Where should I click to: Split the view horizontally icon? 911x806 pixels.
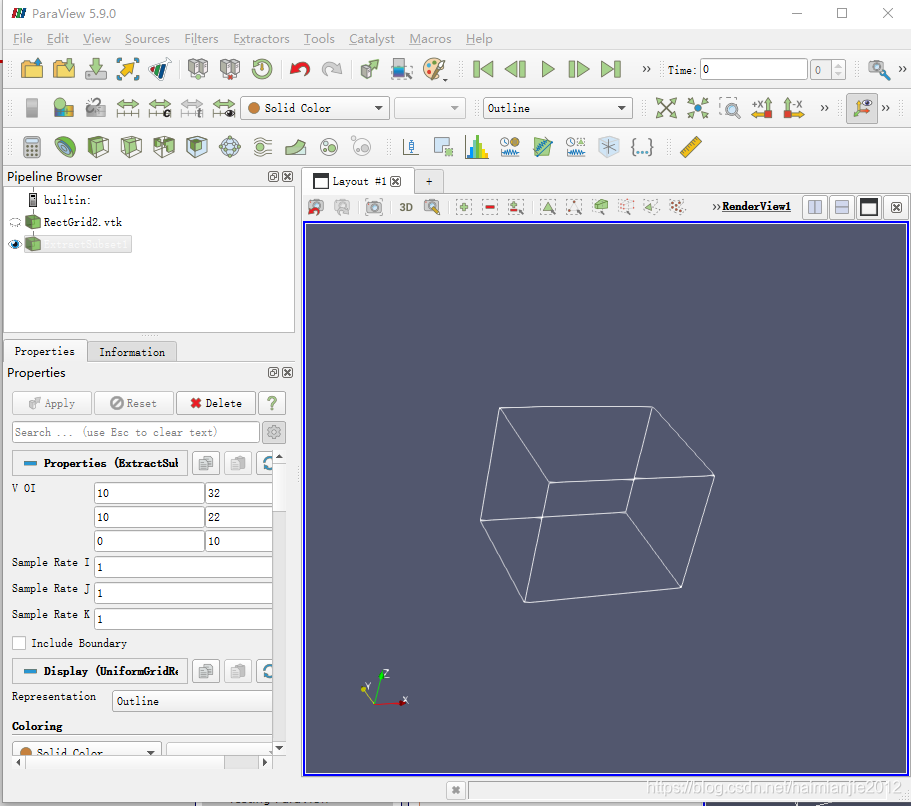pyautogui.click(x=815, y=207)
